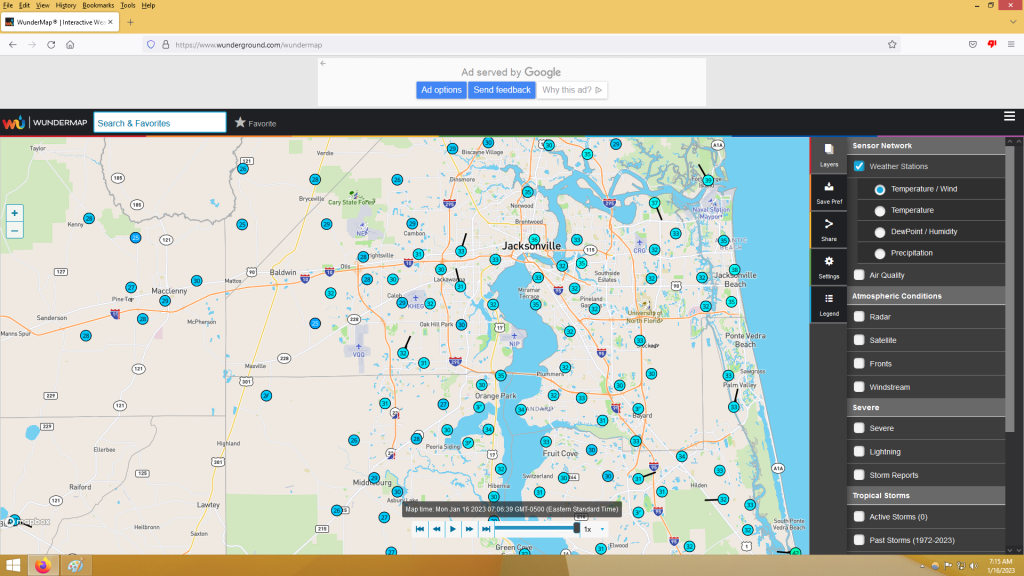Play the map animation
Image resolution: width=1024 pixels, height=576 pixels.
coord(453,529)
